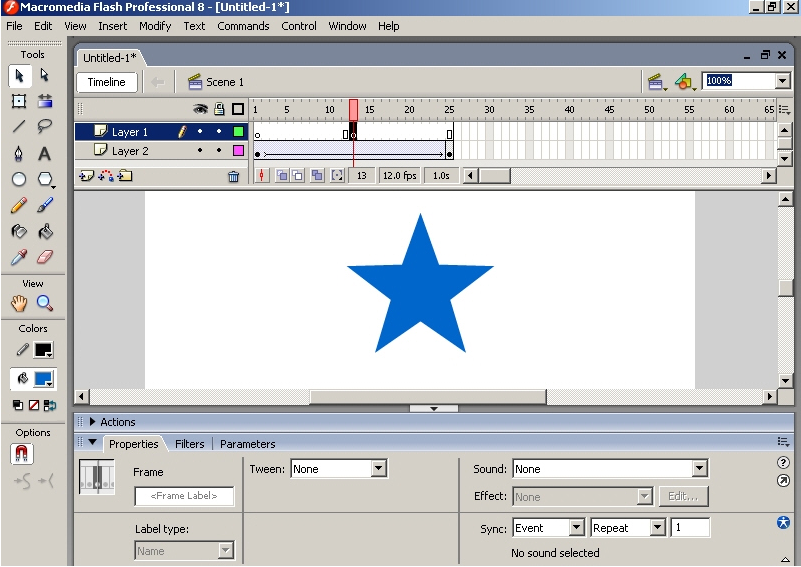Toggle Layer 1 visibility dot

click(200, 132)
